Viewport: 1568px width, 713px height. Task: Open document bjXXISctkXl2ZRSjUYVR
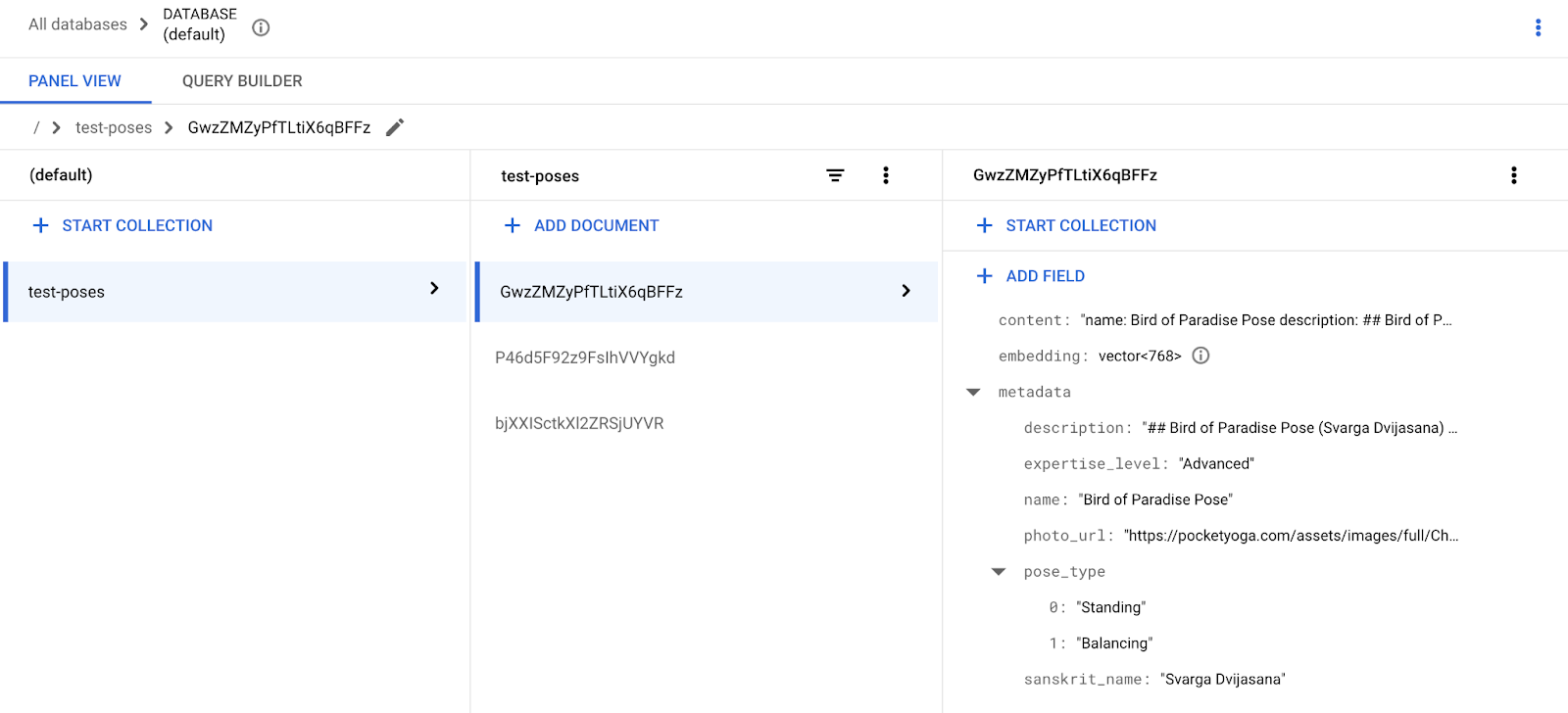click(579, 423)
